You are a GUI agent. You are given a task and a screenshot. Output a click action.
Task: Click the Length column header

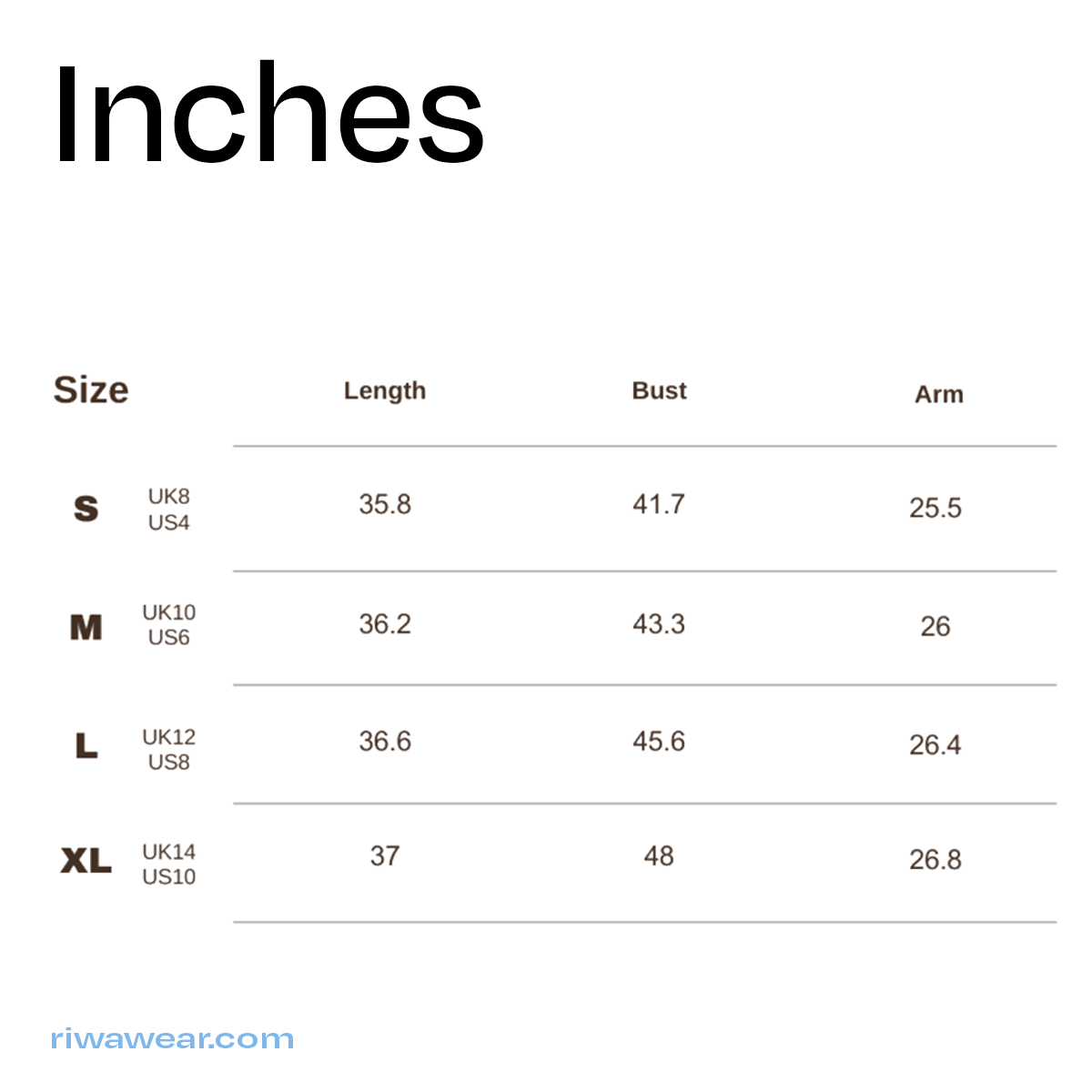(x=385, y=391)
